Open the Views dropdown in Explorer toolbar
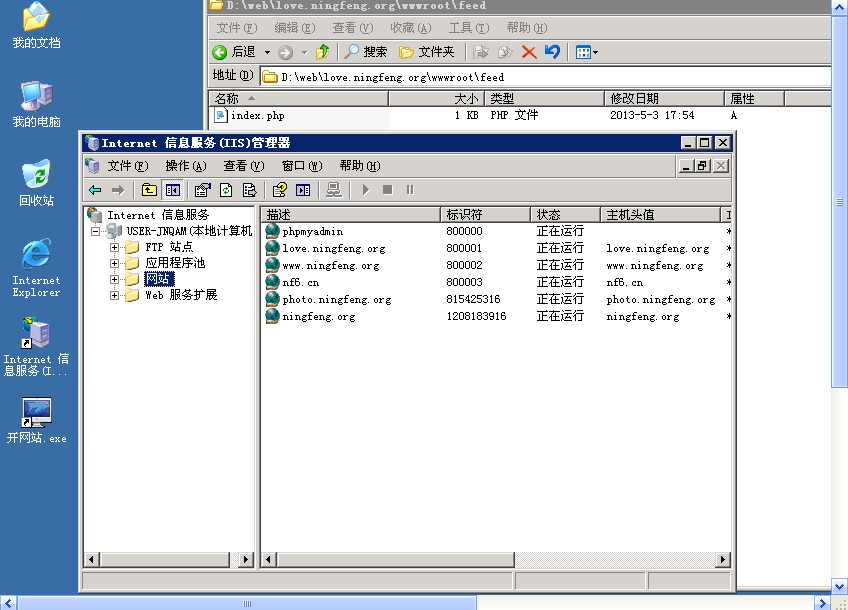The image size is (848, 610). point(587,52)
